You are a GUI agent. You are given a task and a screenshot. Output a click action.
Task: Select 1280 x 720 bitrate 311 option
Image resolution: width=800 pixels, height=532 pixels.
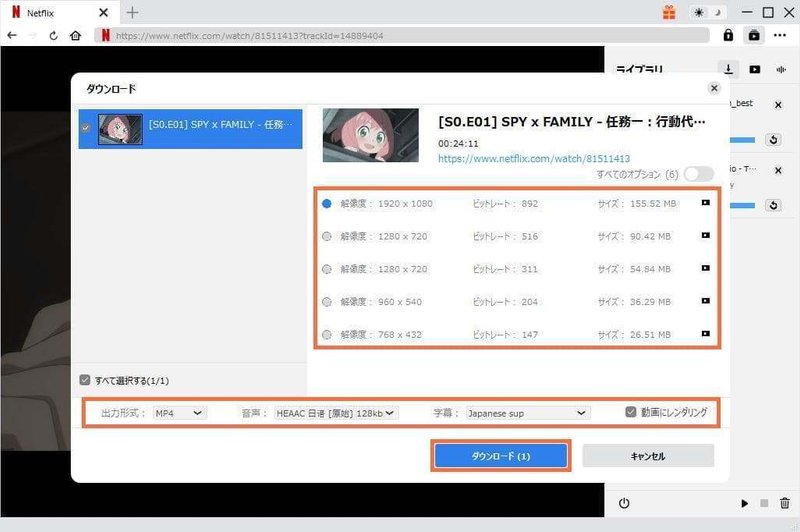tap(327, 269)
